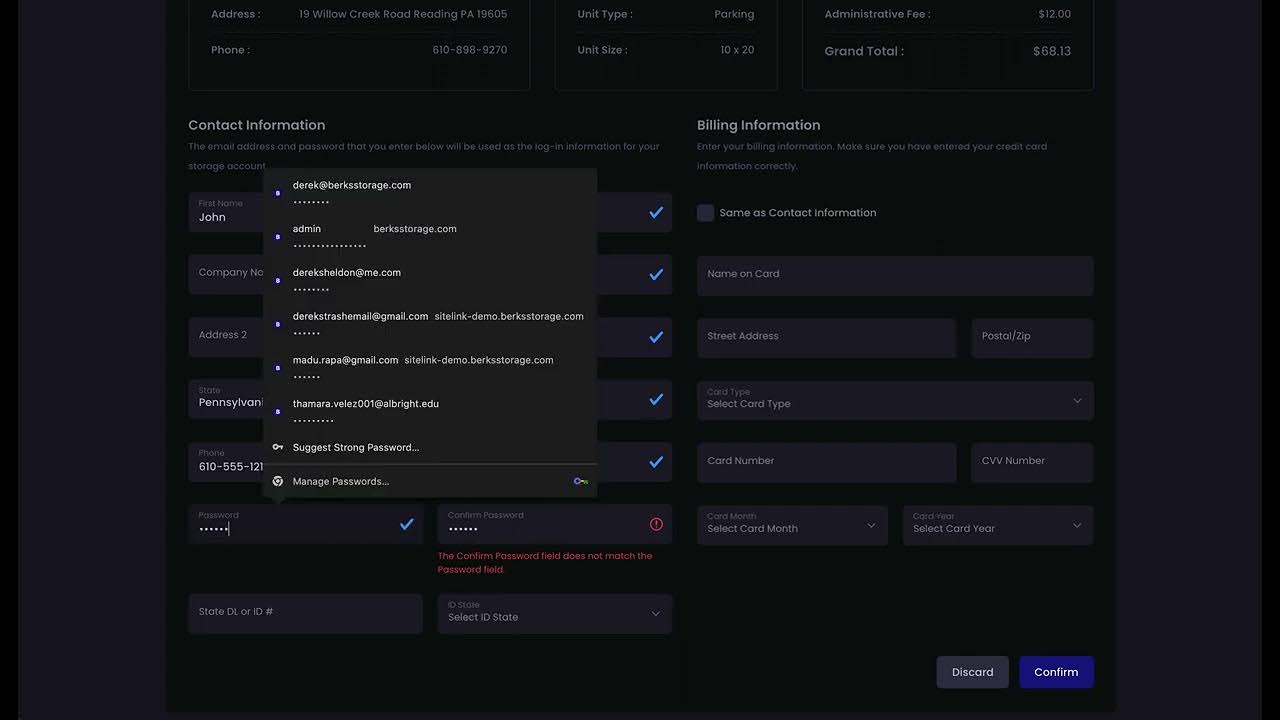
Task: Click Confirm button
Action: tap(1056, 672)
